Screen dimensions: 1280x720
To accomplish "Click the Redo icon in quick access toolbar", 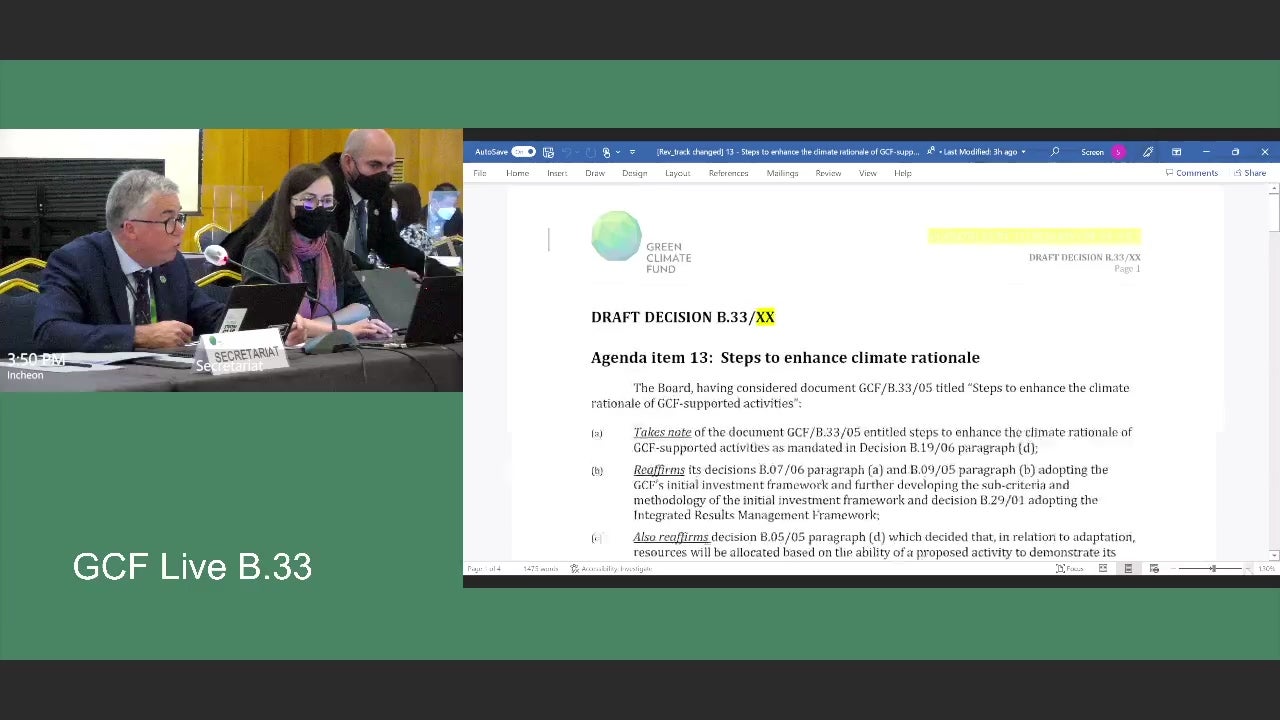I will coord(590,152).
